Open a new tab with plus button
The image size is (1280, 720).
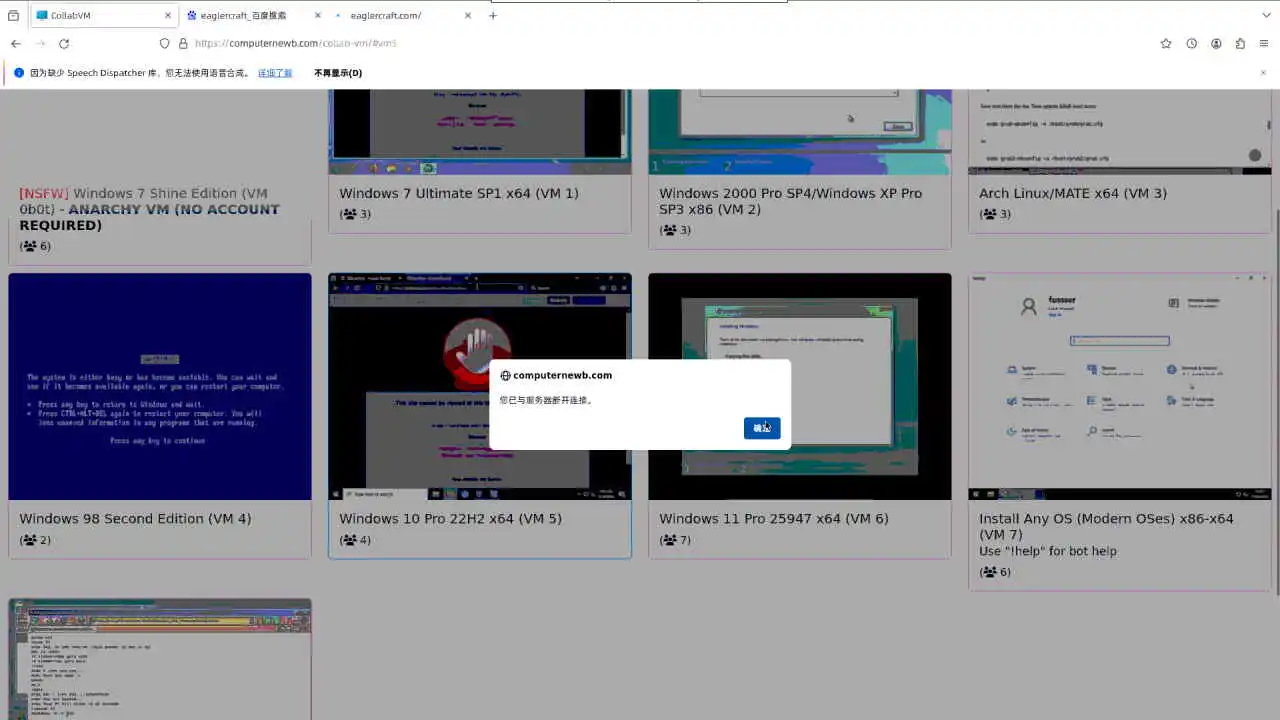493,15
